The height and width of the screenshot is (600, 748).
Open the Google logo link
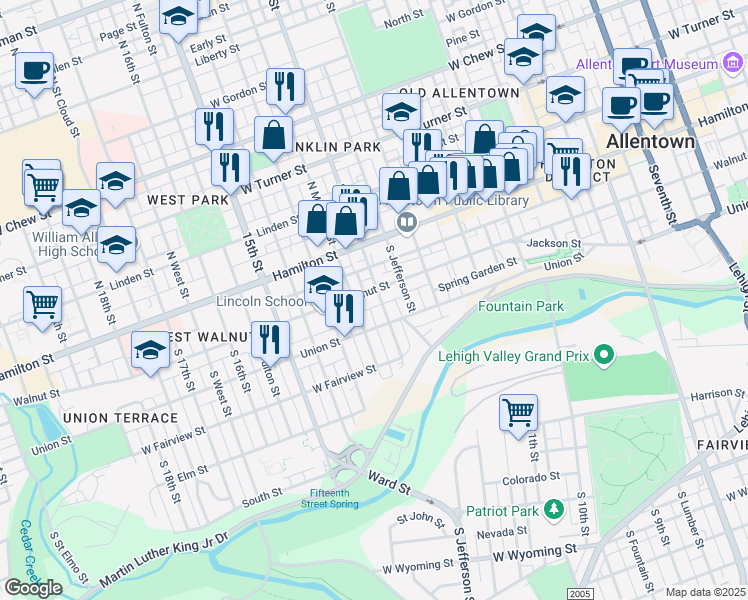34,587
